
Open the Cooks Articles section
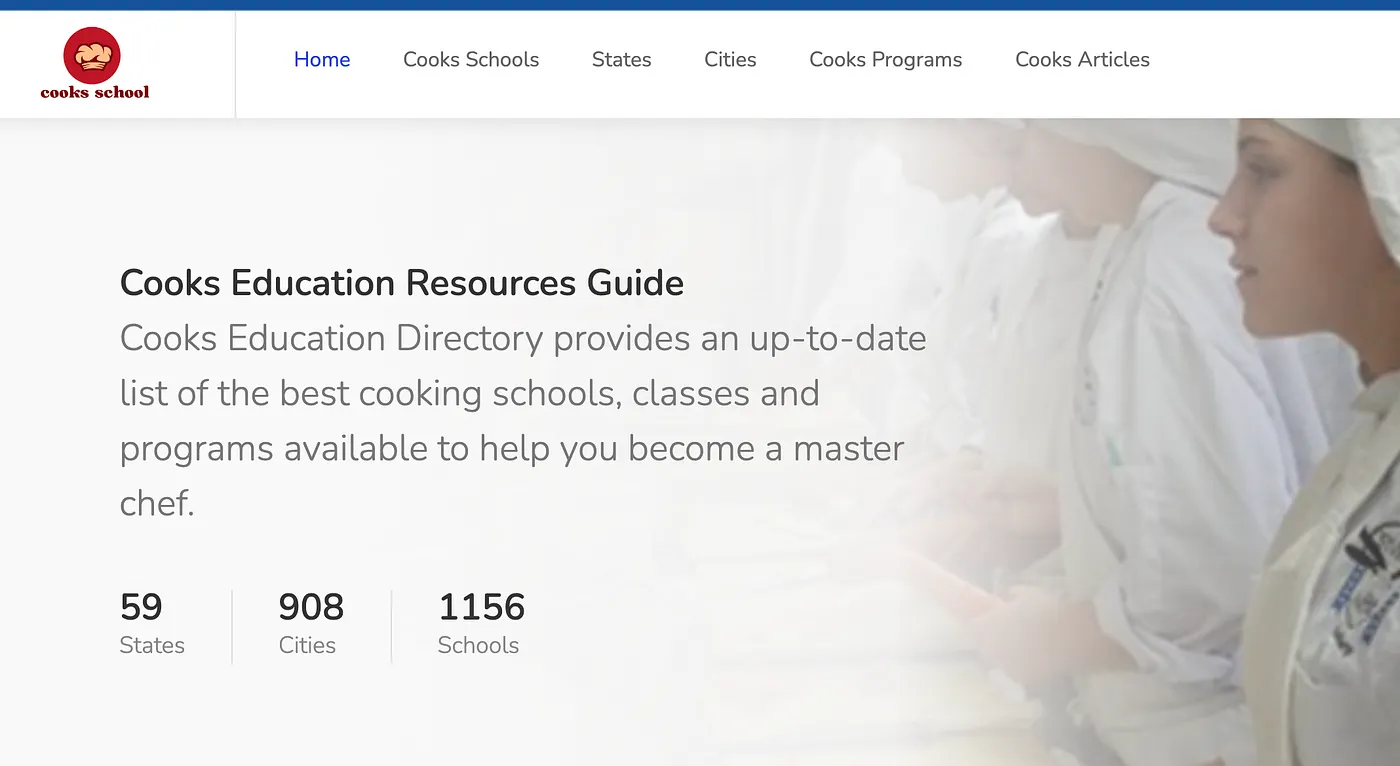coord(1082,60)
